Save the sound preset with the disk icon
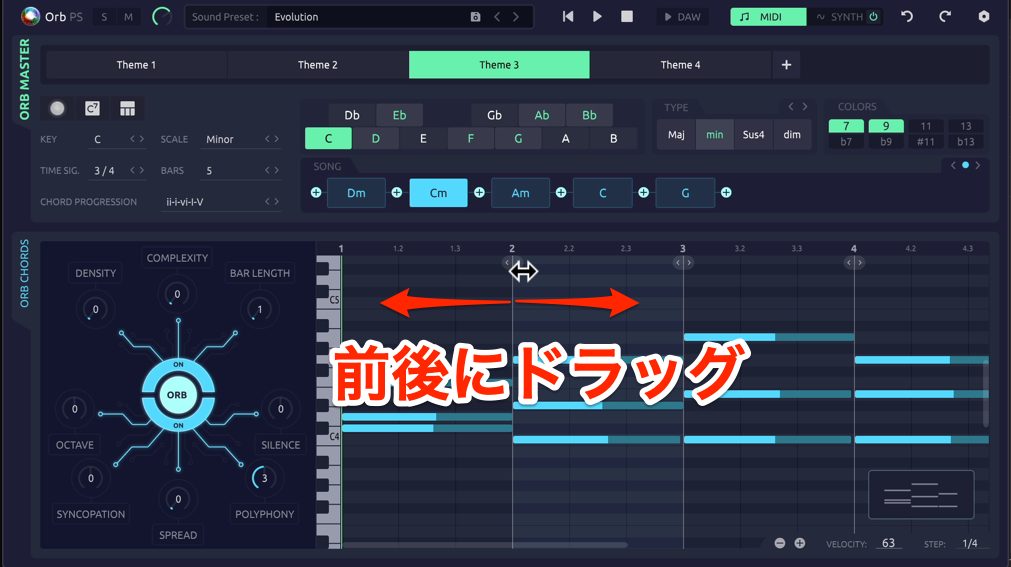The width and height of the screenshot is (1011, 567). pos(475,17)
